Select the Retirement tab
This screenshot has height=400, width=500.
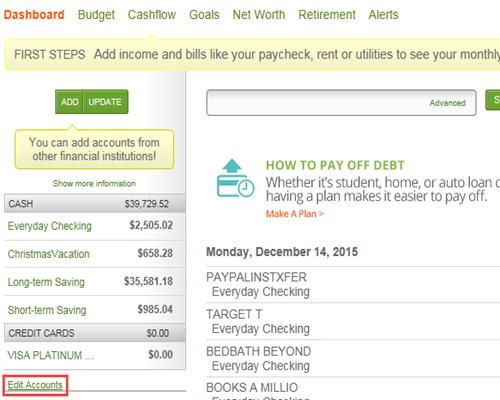click(327, 15)
